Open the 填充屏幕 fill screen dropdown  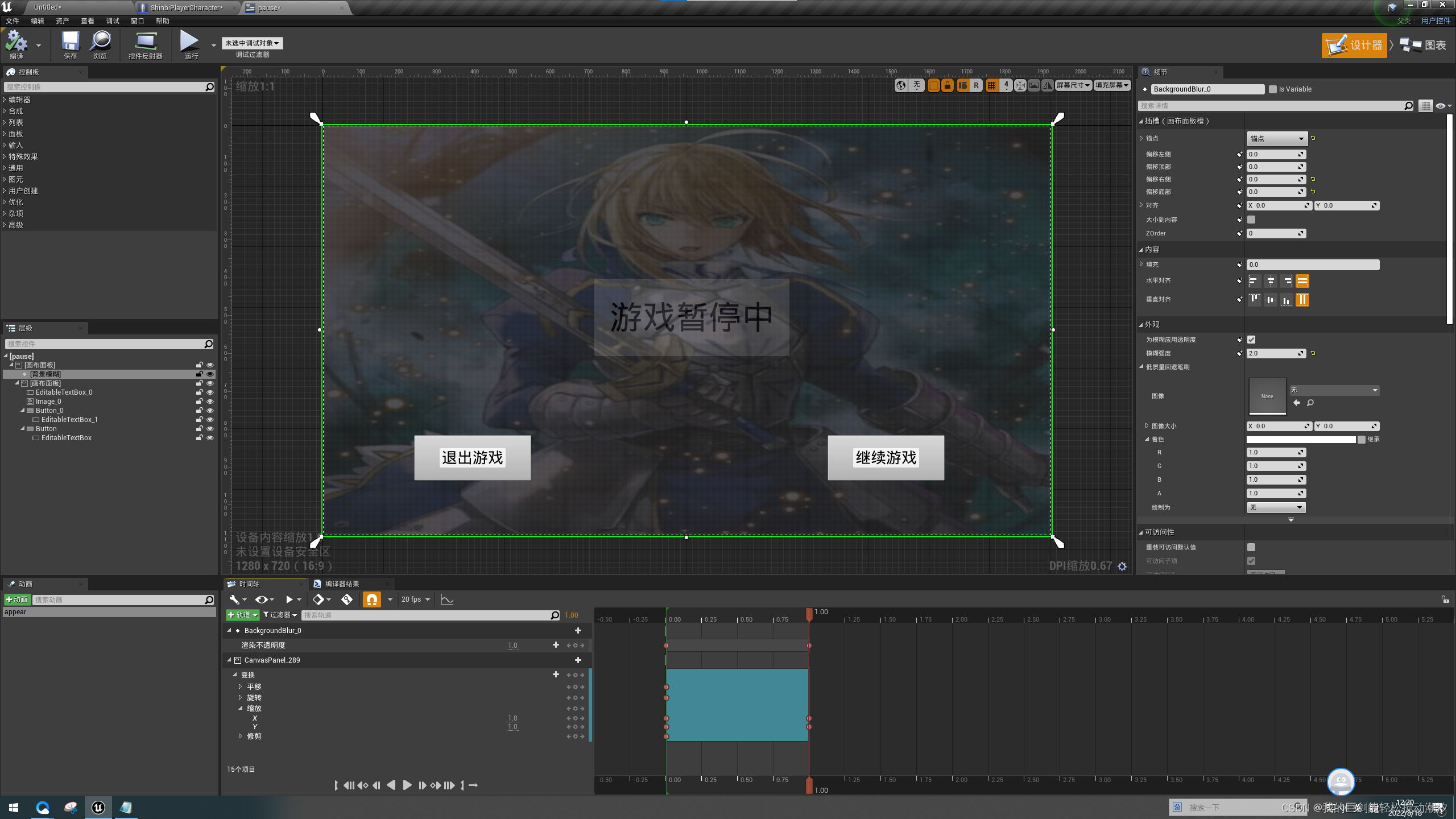(x=1112, y=85)
